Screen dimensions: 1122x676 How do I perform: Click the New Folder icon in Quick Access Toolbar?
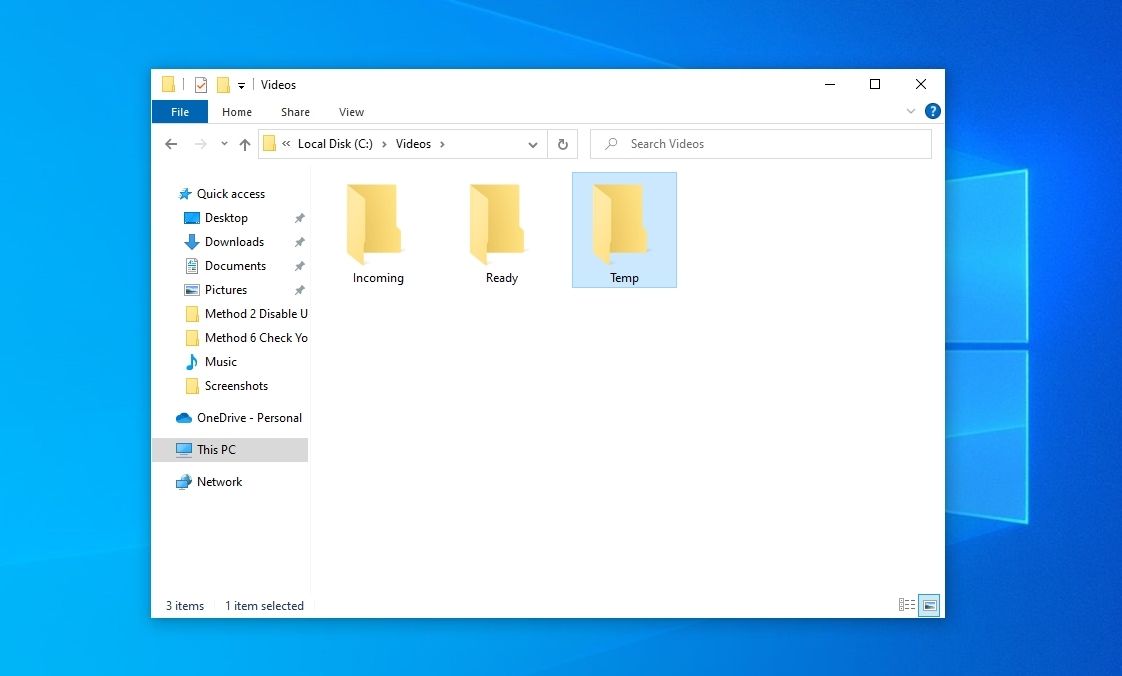coord(222,85)
